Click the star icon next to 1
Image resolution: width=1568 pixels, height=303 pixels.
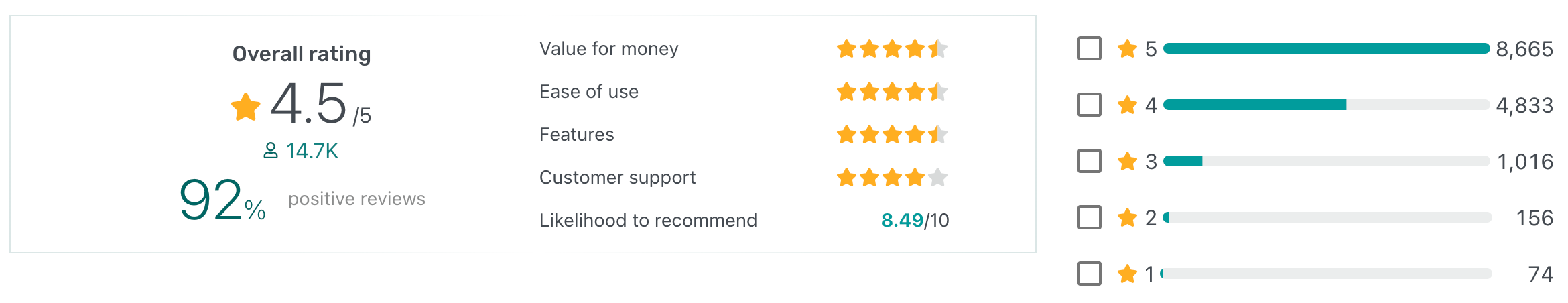(1128, 274)
